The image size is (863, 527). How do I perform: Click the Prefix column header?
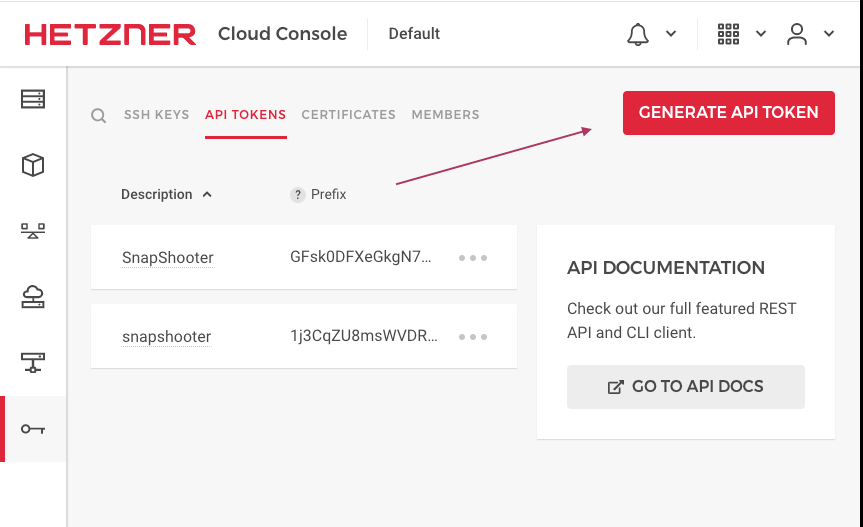click(x=329, y=194)
